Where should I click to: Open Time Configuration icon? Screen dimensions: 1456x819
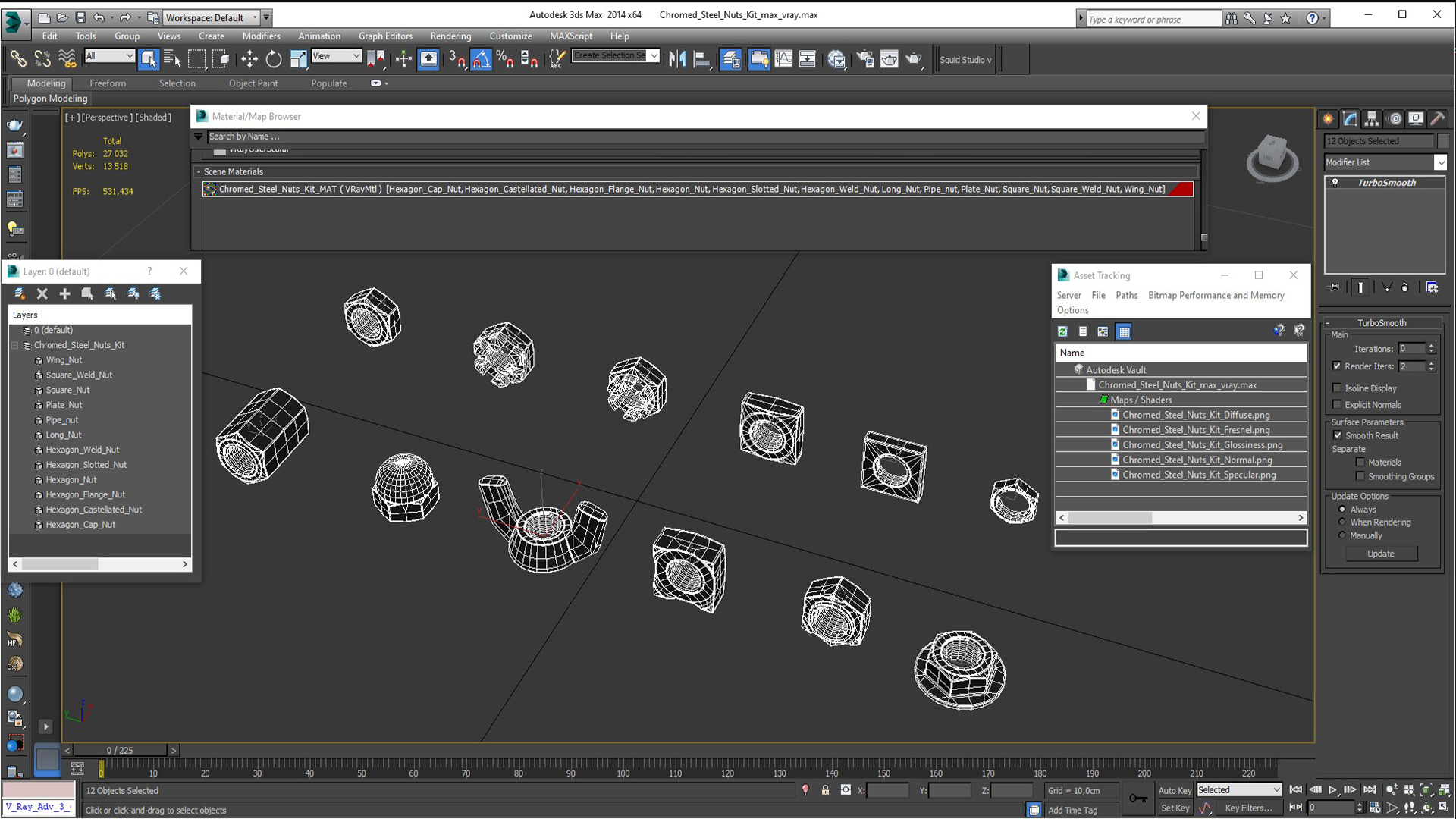pos(1375,808)
